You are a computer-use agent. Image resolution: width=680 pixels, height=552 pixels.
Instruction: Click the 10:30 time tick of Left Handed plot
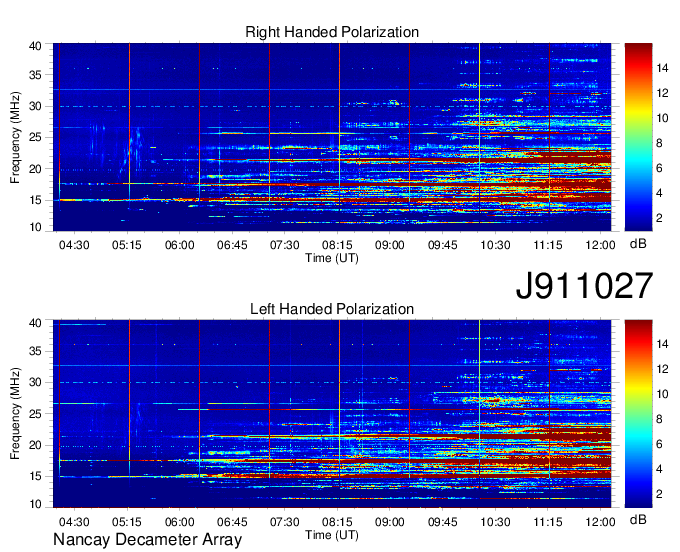point(495,522)
